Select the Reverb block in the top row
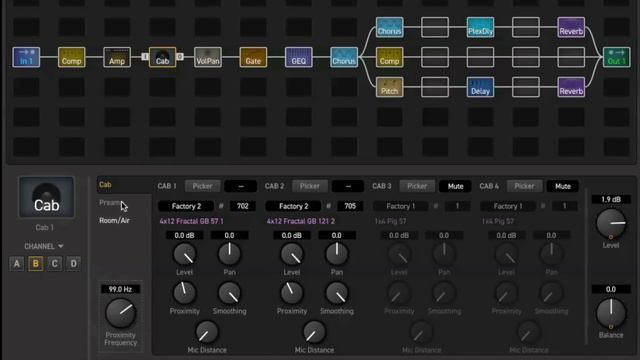The image size is (640, 360). [x=571, y=27]
